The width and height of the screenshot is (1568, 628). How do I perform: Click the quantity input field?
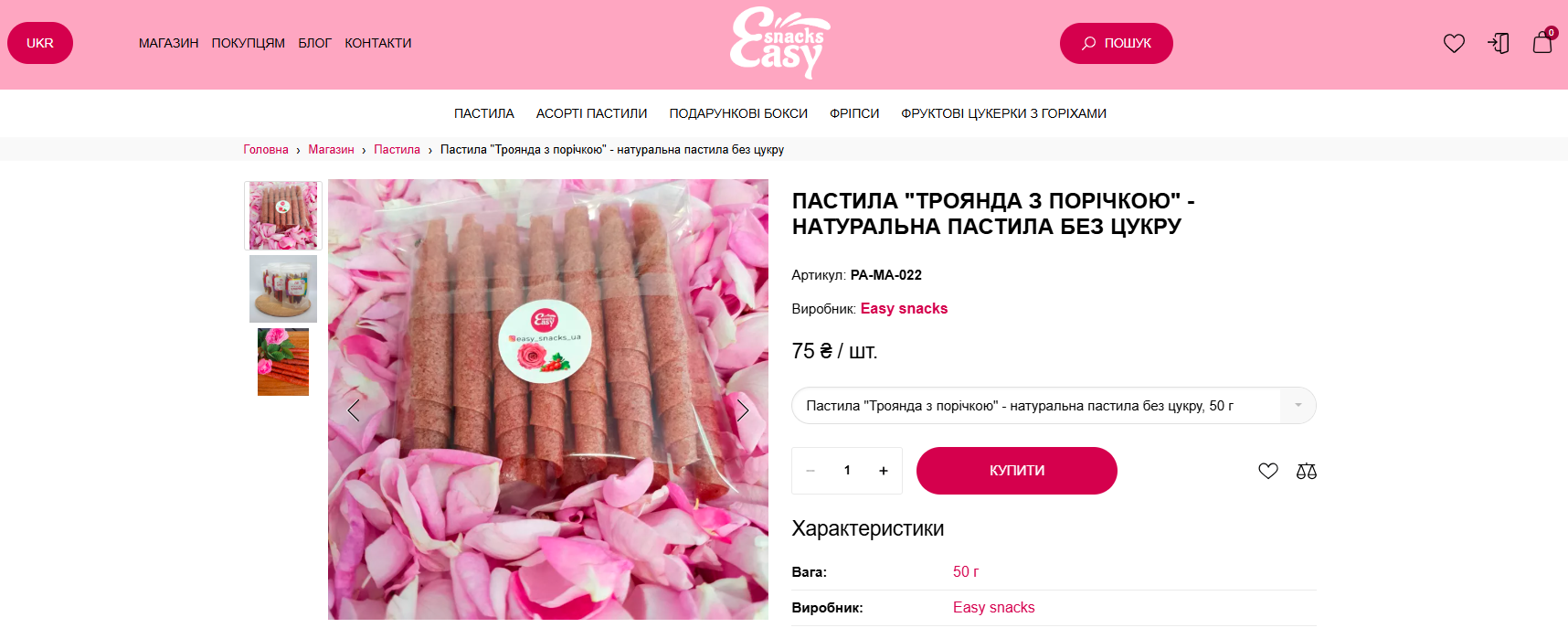(847, 471)
